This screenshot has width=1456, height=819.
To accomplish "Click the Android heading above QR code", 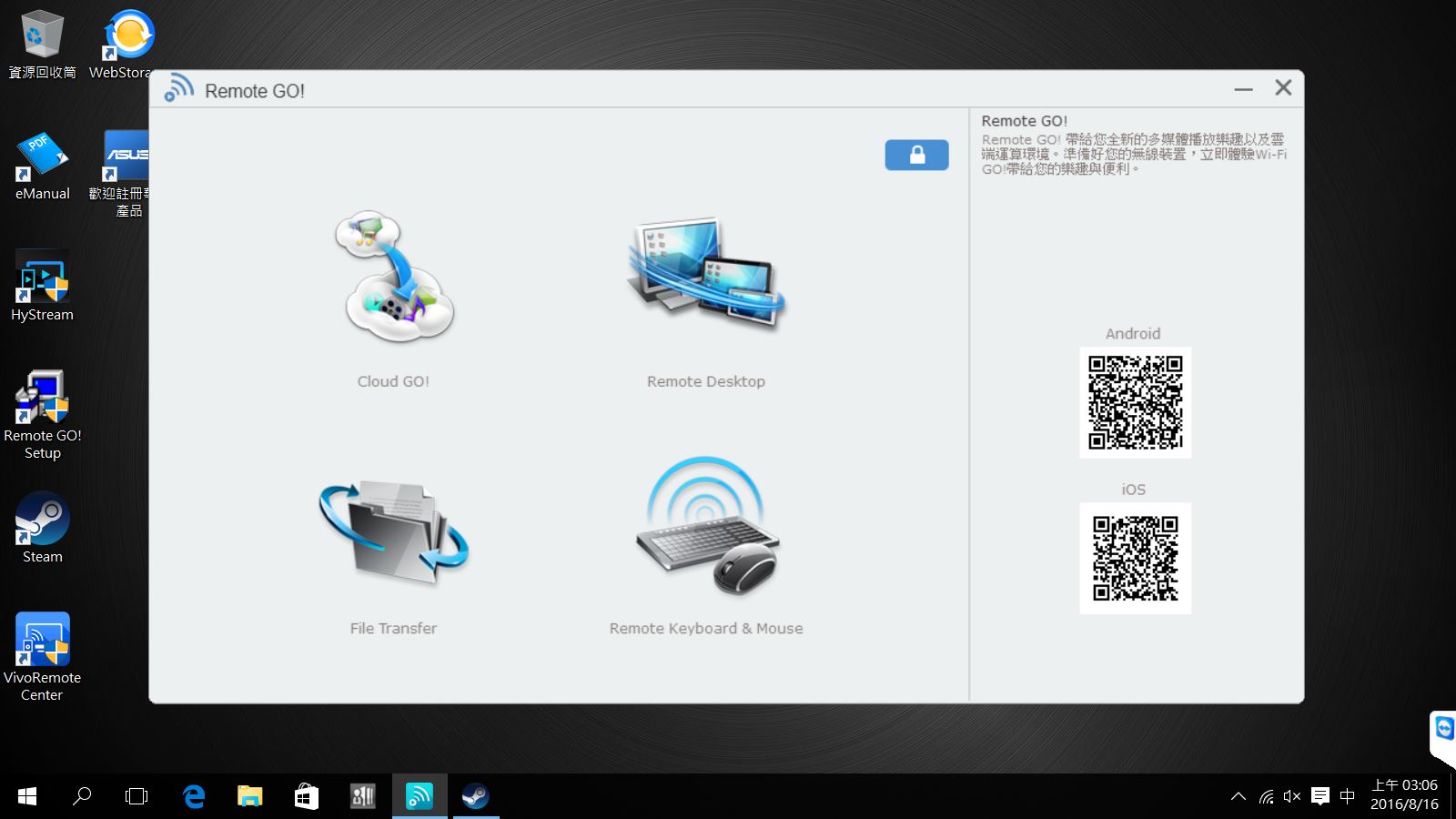I will [1133, 334].
